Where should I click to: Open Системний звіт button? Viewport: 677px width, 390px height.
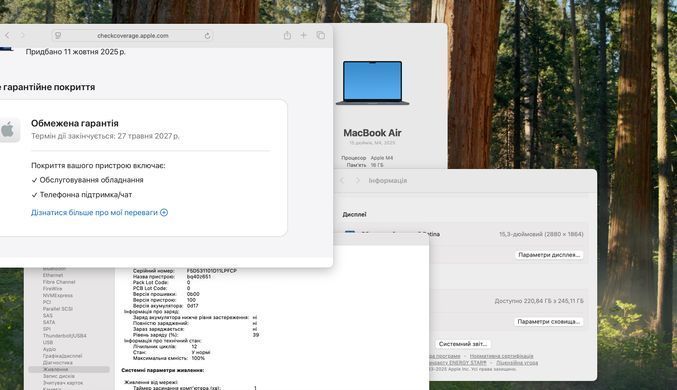coord(463,344)
